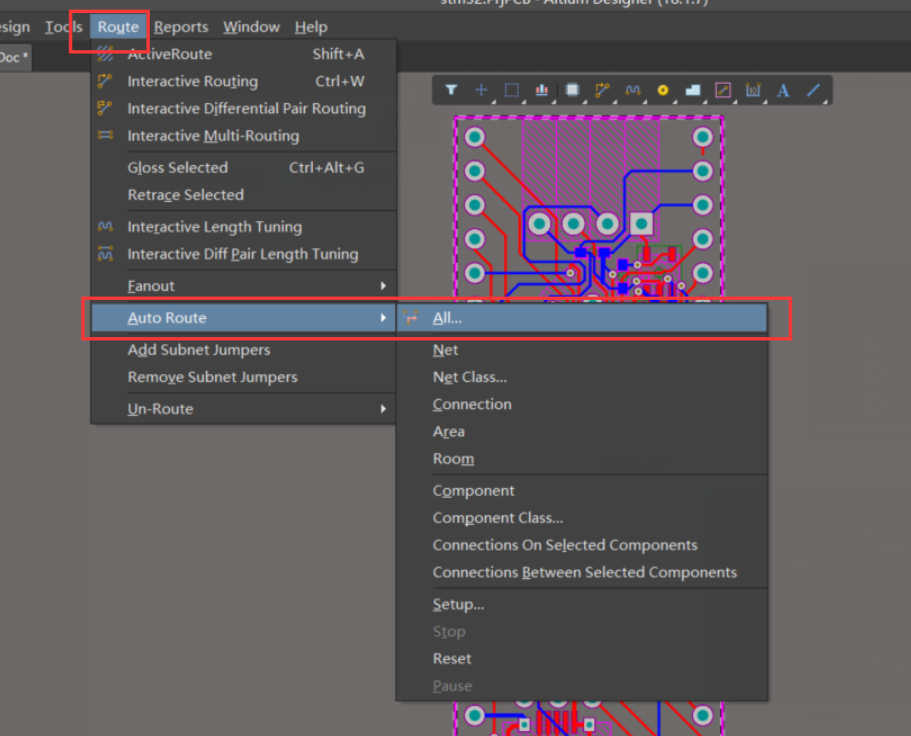Expand the Auto Route submenu
The height and width of the screenshot is (736, 911).
point(243,318)
